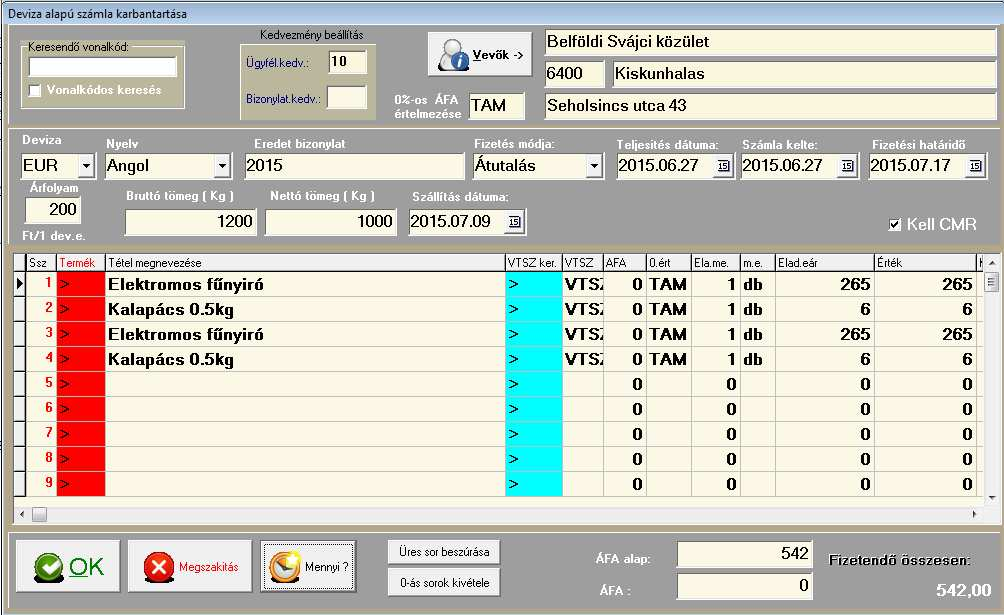Click the Árfolyam field showing 200
This screenshot has height=615, width=1004.
click(53, 209)
